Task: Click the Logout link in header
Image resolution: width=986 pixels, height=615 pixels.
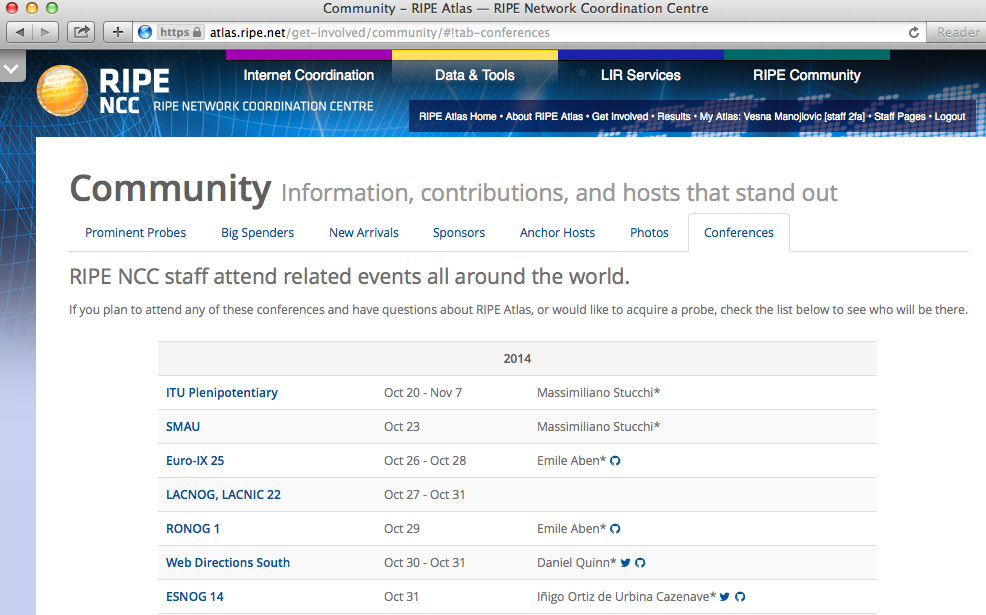Action: point(949,117)
